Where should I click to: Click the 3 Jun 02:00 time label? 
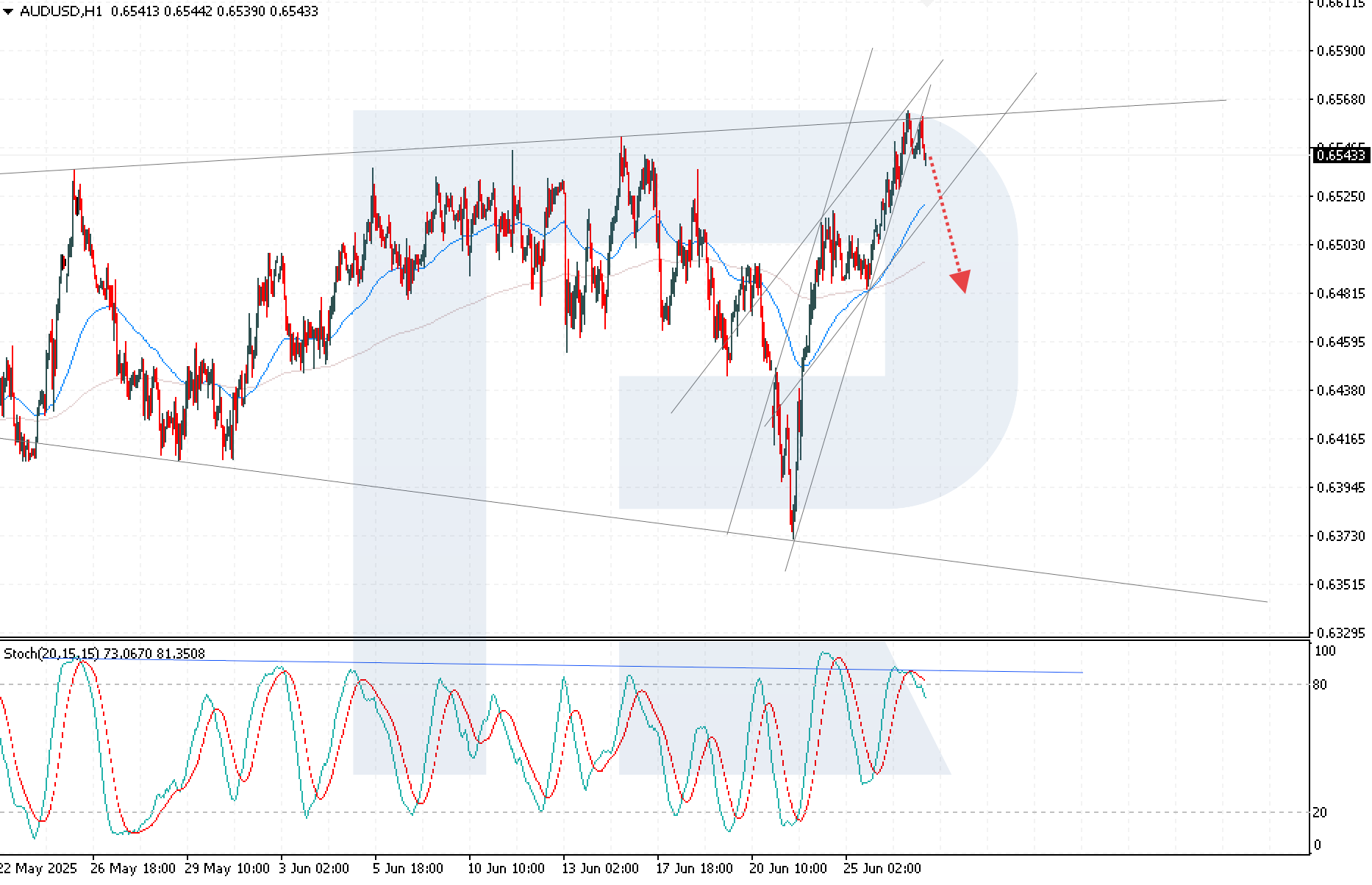click(x=315, y=868)
